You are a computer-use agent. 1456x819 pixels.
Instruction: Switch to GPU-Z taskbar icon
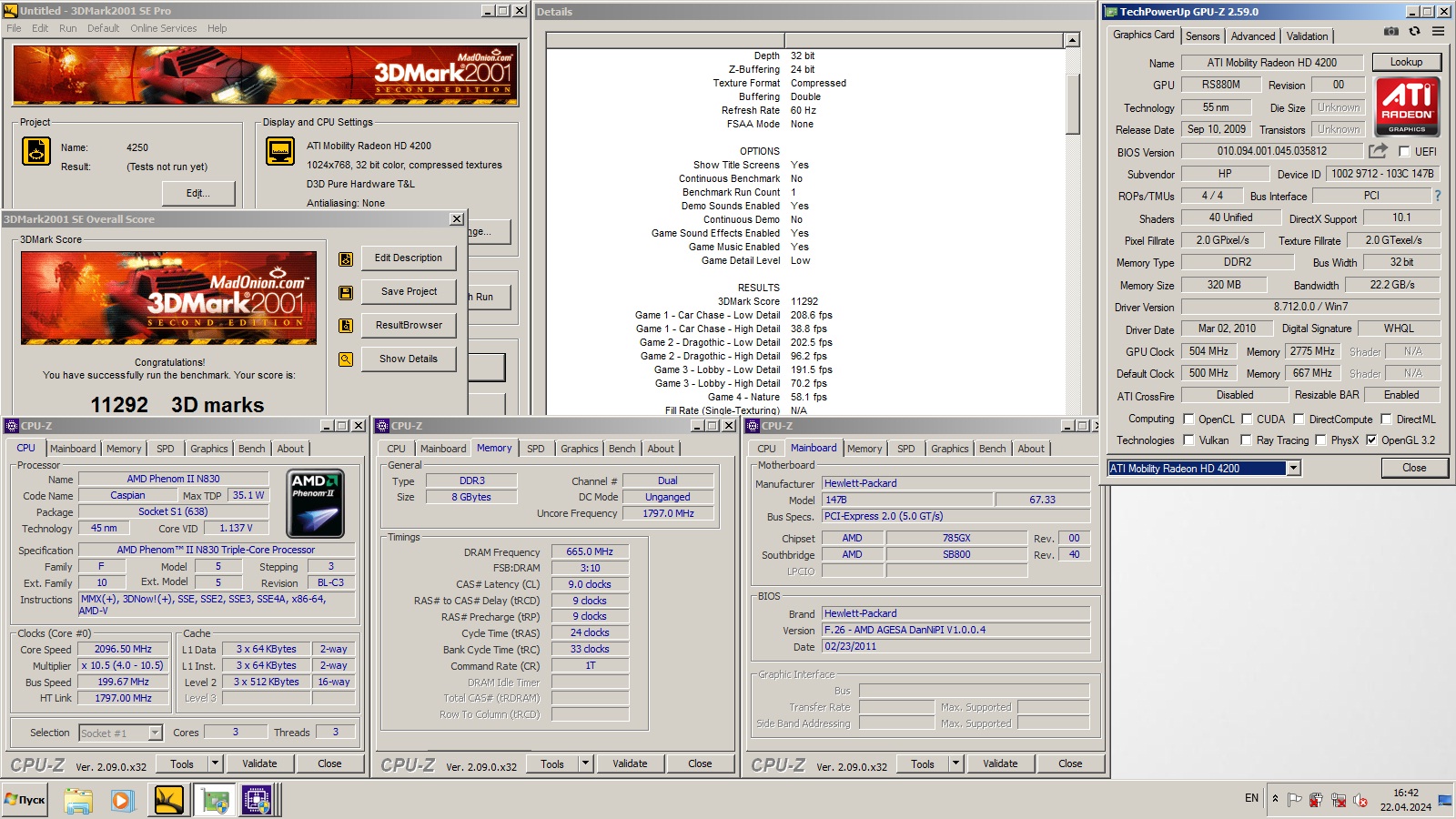point(216,800)
